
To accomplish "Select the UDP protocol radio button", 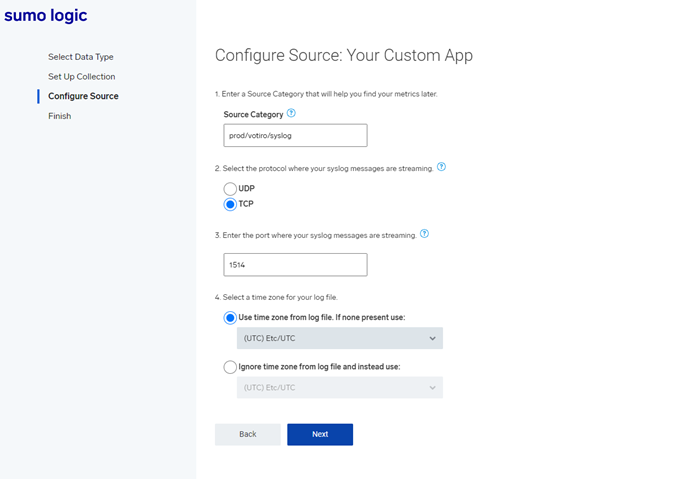I will click(230, 189).
